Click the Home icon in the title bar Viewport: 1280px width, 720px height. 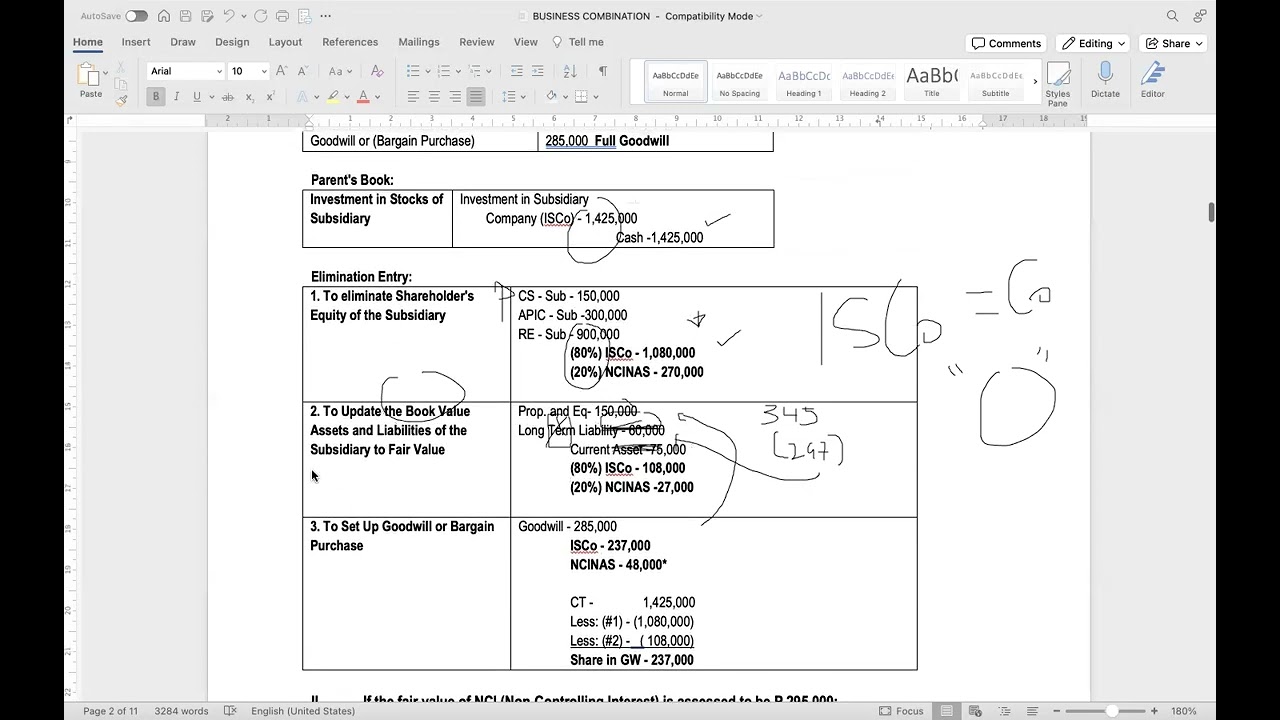tap(164, 16)
